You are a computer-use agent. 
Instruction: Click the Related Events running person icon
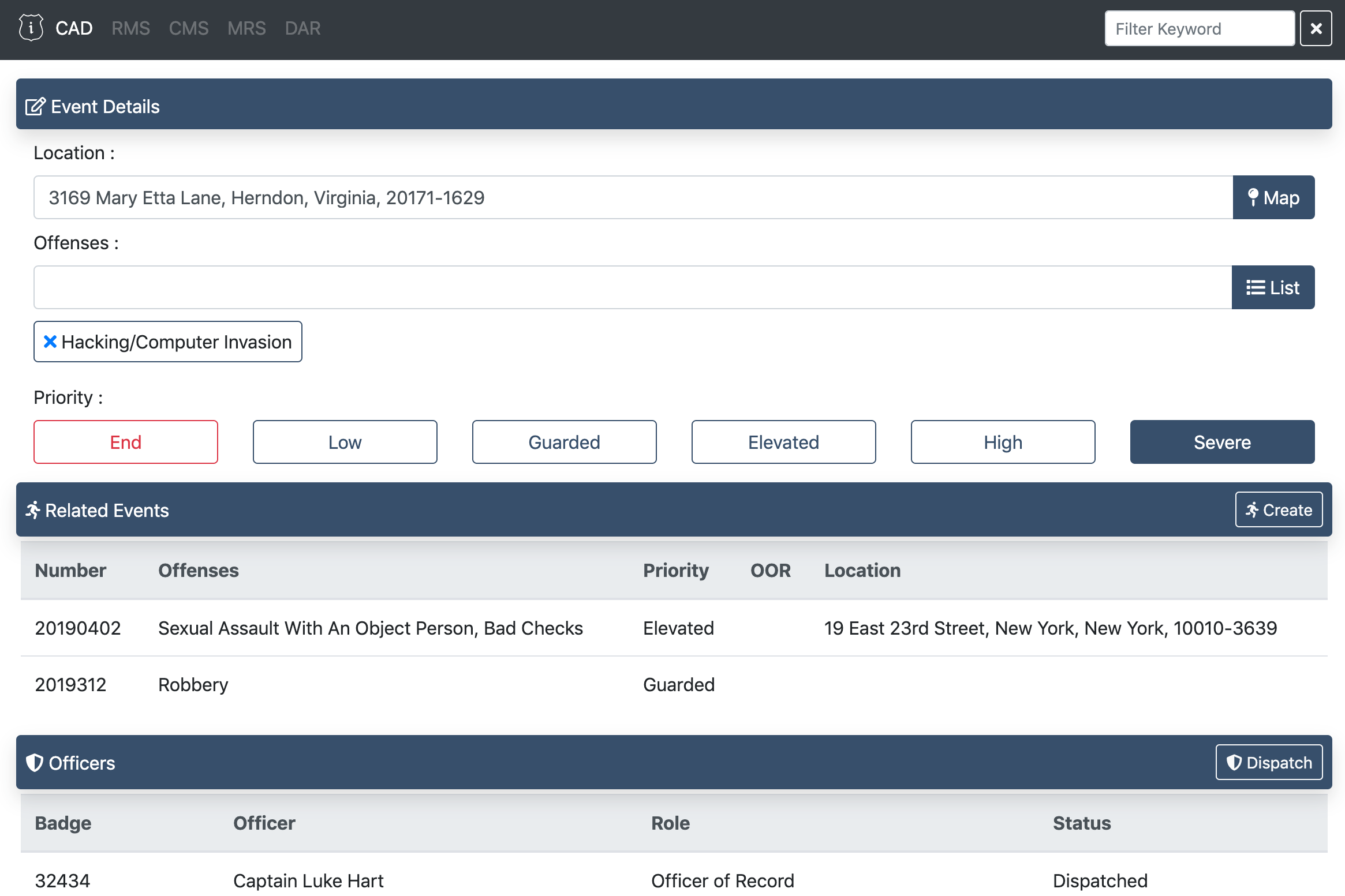[33, 510]
